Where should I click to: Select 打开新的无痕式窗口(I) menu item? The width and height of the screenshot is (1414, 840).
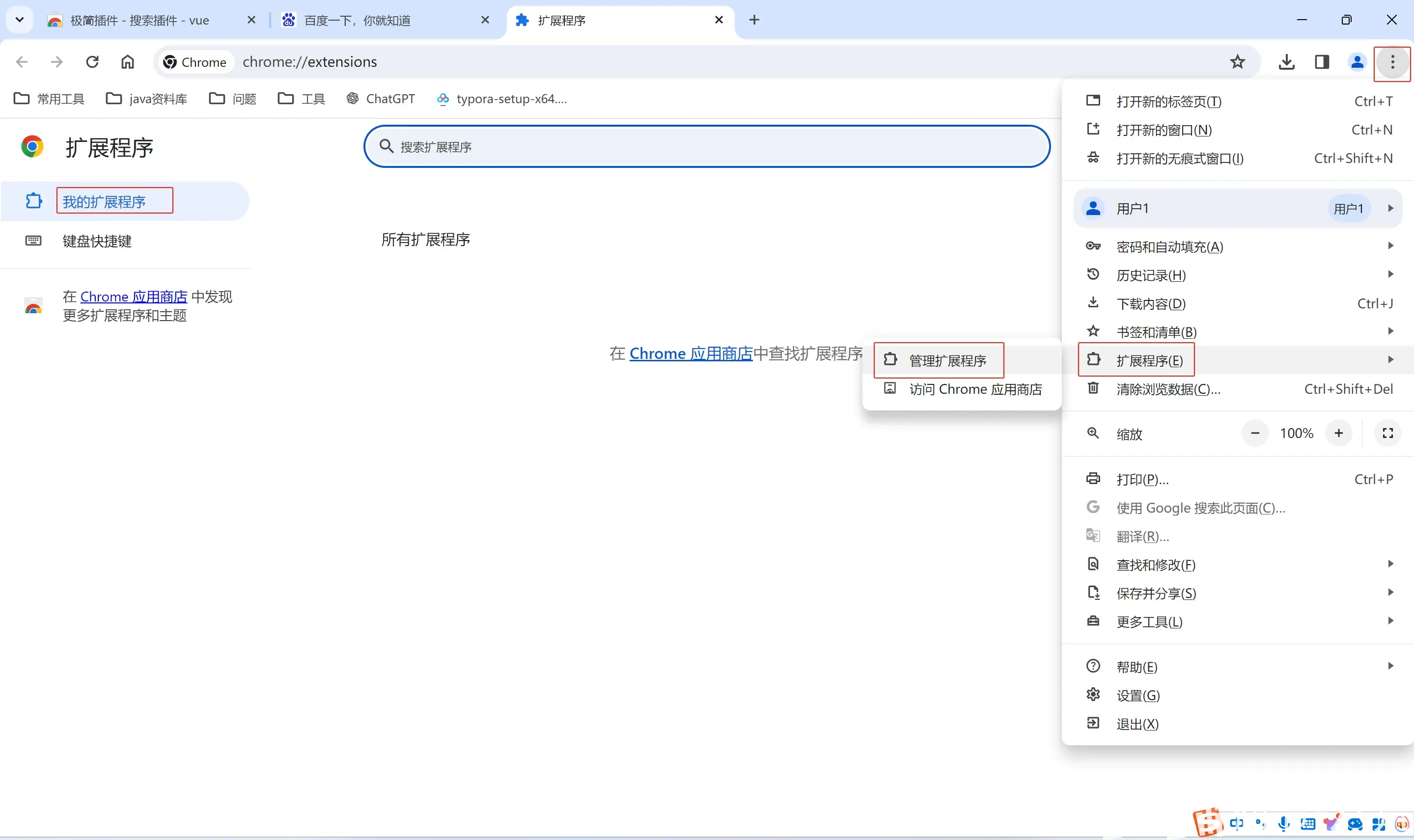[x=1238, y=159]
